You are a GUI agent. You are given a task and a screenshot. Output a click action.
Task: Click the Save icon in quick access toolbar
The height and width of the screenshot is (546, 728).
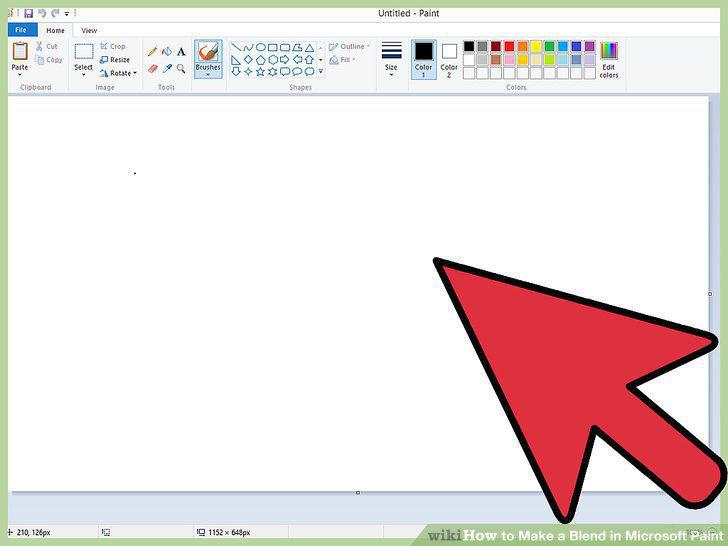[x=29, y=13]
